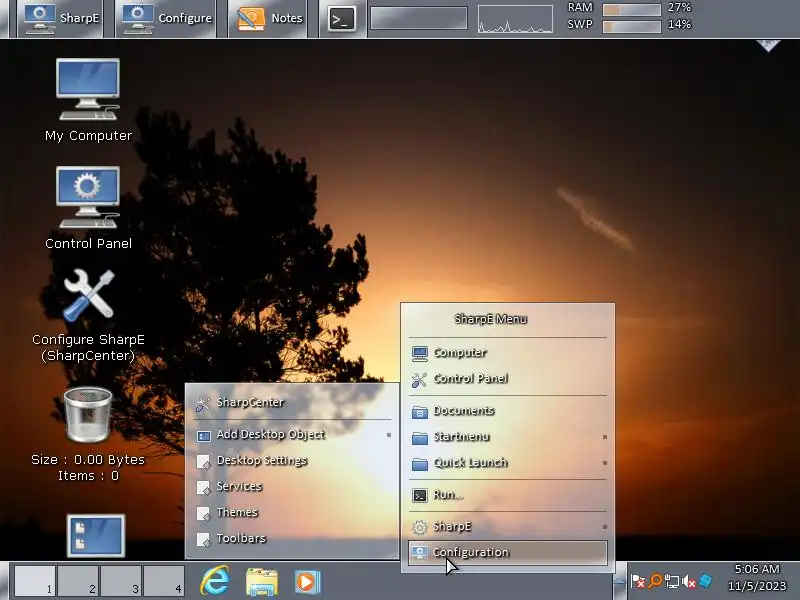The height and width of the screenshot is (600, 800).
Task: Expand the Add Desktop Object submenu
Action: click(x=292, y=435)
